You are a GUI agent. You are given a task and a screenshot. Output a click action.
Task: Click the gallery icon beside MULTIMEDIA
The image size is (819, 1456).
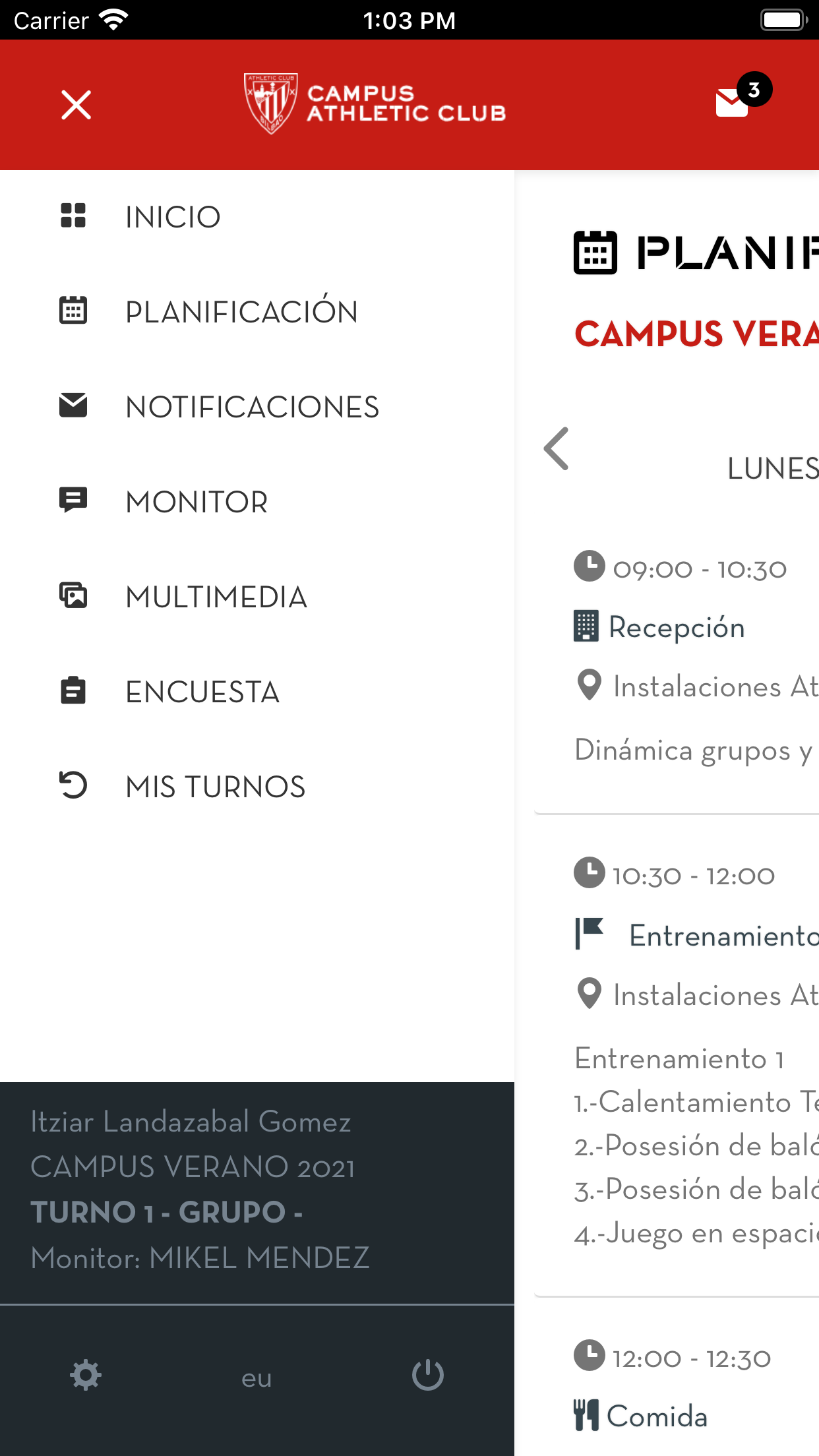tap(73, 595)
